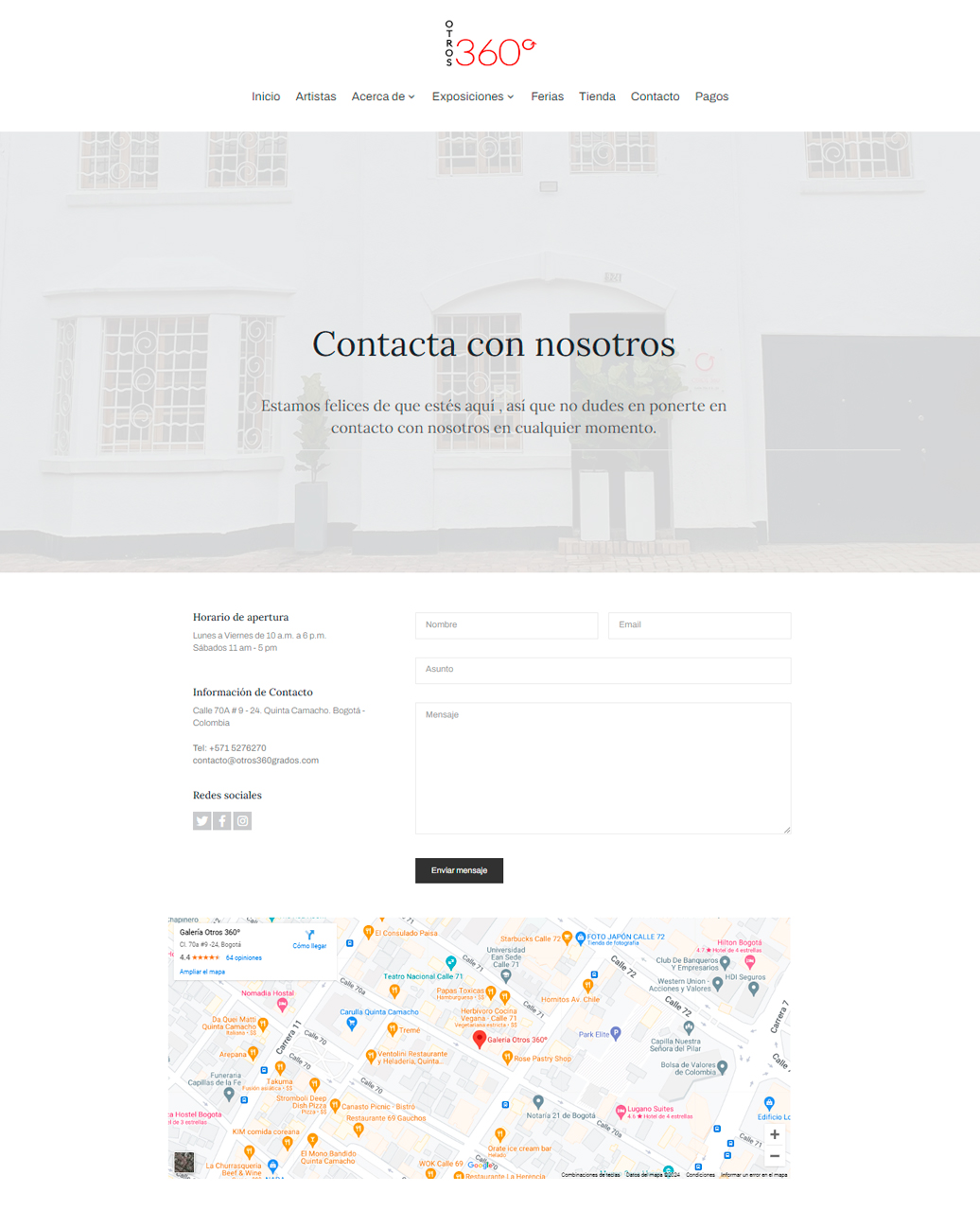
Task: Click the red Galería Otros 360° map pin
Action: [480, 1039]
